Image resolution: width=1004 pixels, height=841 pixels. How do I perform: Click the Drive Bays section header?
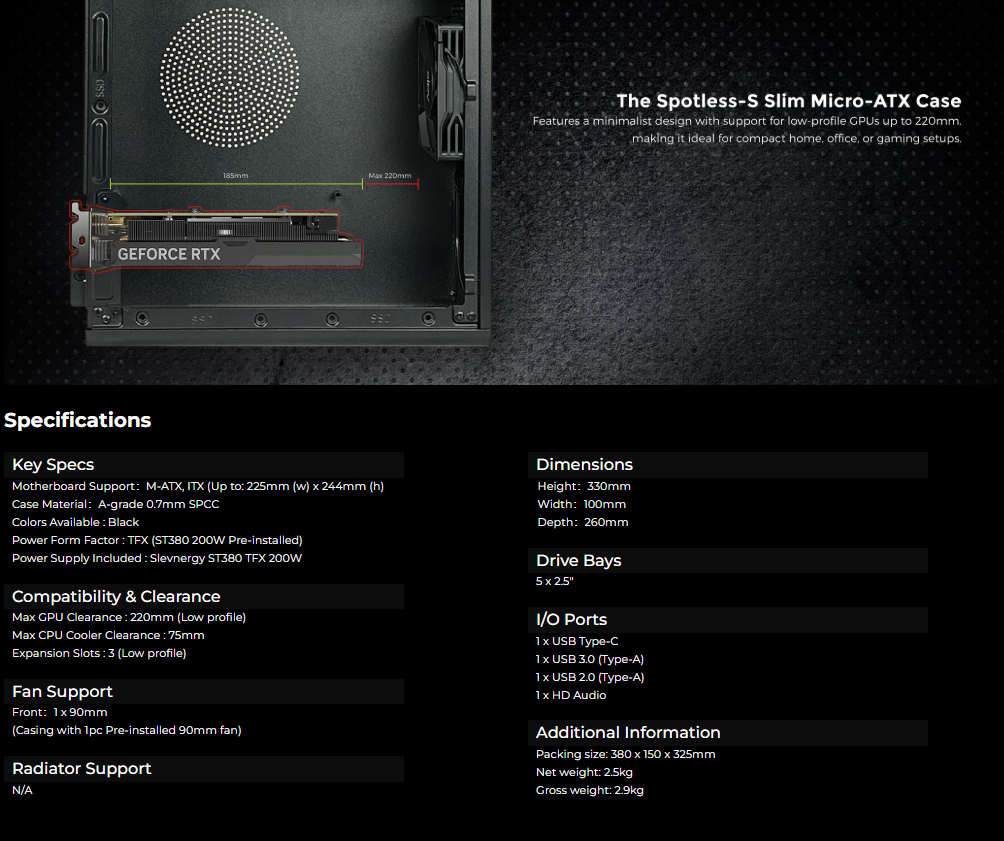[578, 560]
